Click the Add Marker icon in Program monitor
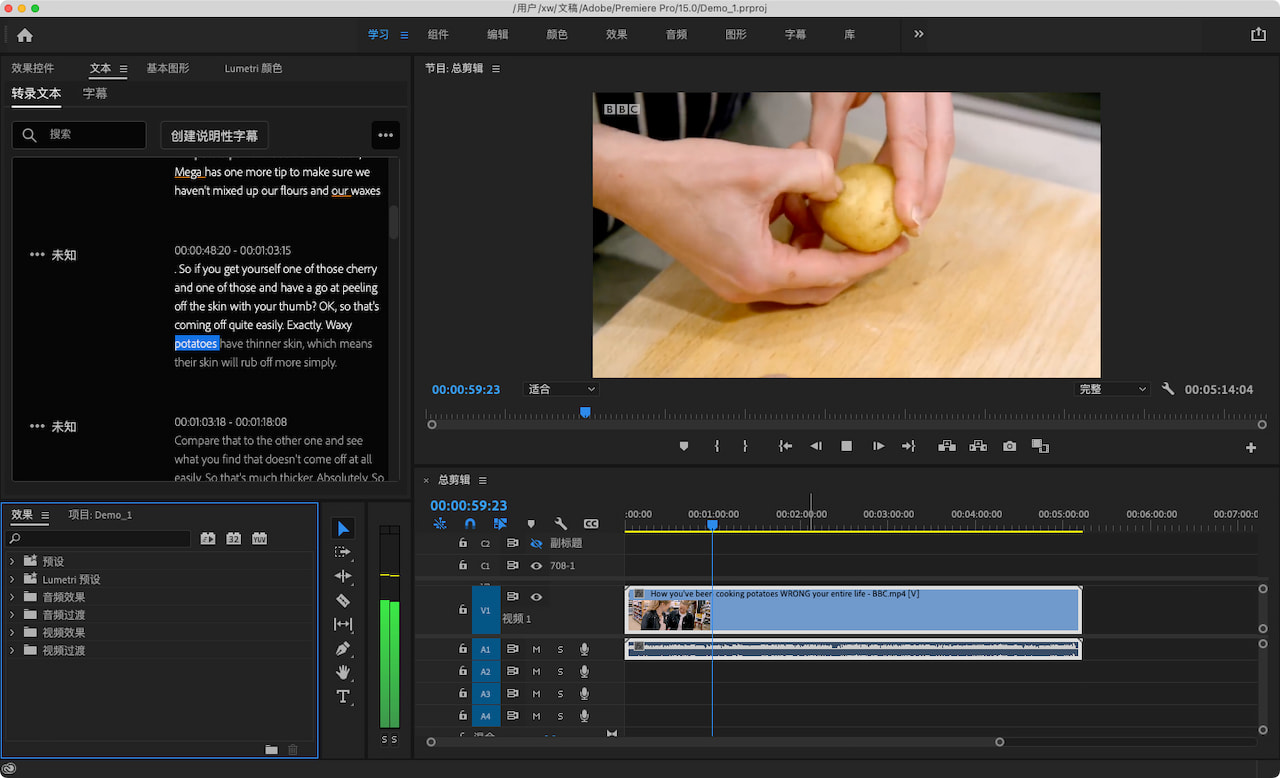 pyautogui.click(x=684, y=446)
